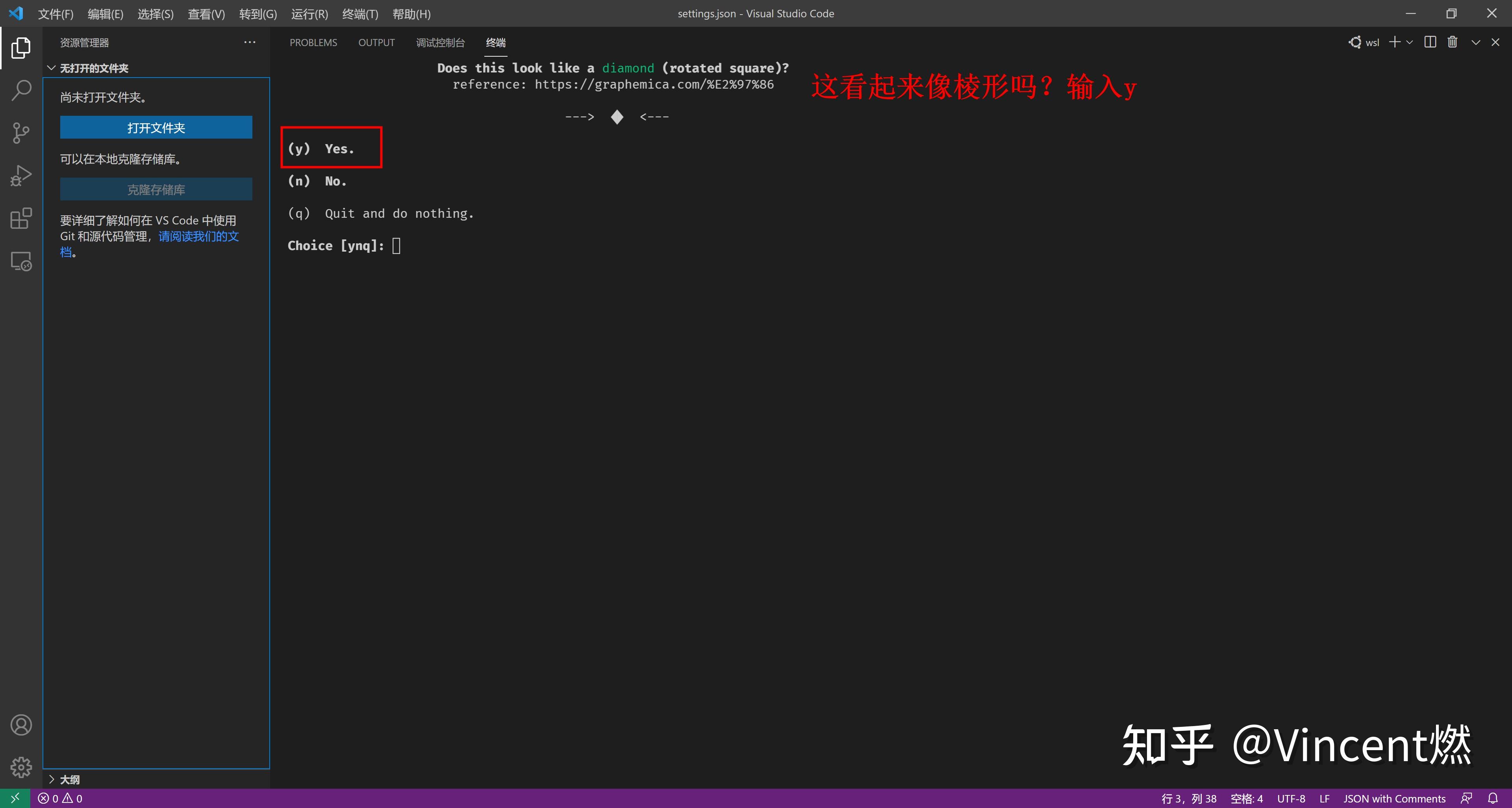Click the 打开文件夹 button
1512x808 pixels.
click(x=156, y=127)
